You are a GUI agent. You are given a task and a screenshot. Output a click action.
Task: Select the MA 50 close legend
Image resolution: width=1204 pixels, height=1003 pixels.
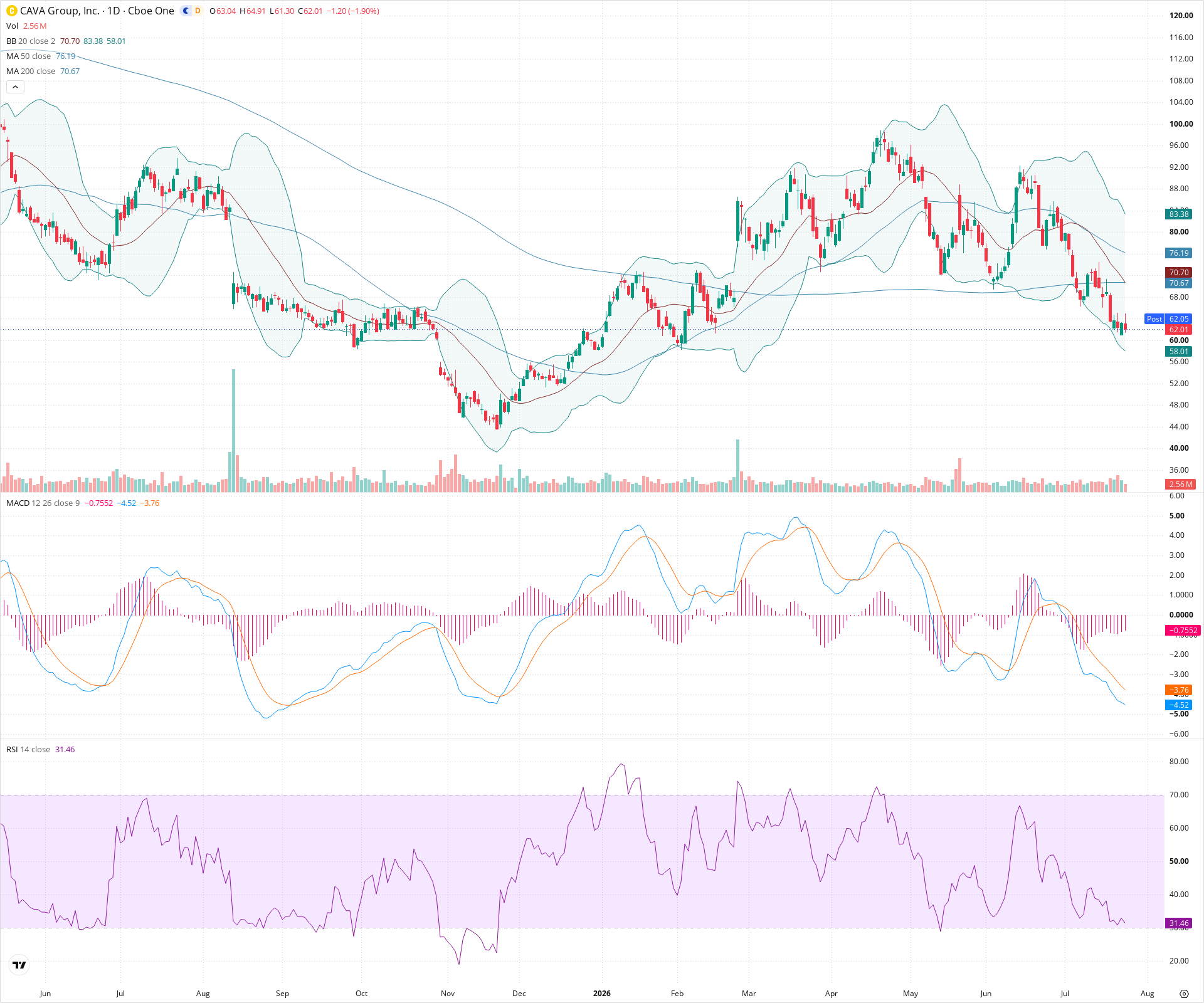28,56
